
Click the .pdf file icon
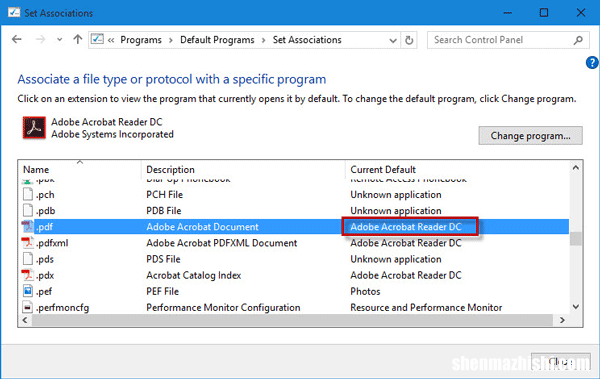click(28, 227)
